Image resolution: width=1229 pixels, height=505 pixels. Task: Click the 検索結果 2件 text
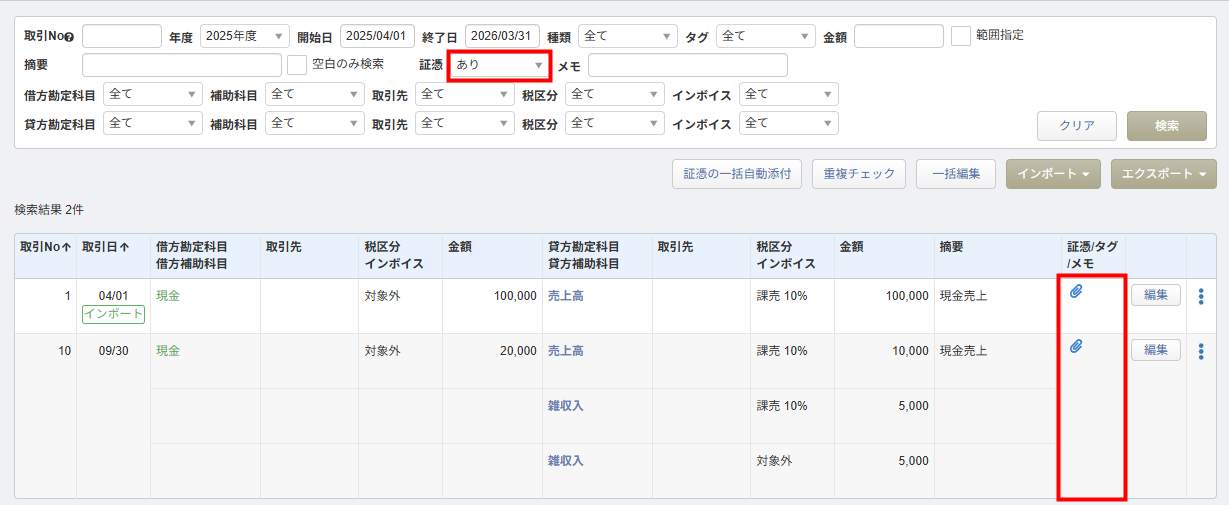[49, 210]
